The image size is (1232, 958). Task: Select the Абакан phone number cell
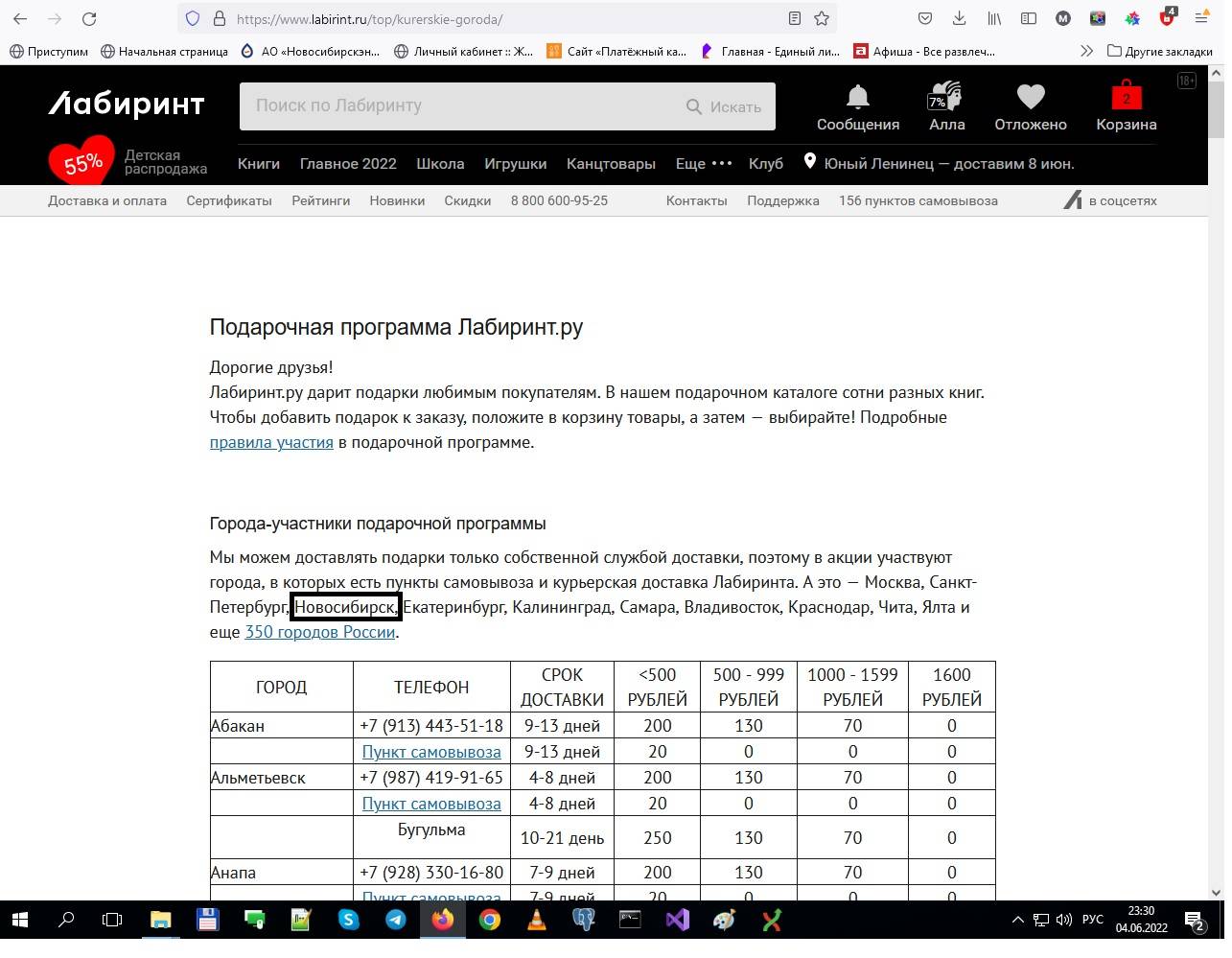[431, 726]
